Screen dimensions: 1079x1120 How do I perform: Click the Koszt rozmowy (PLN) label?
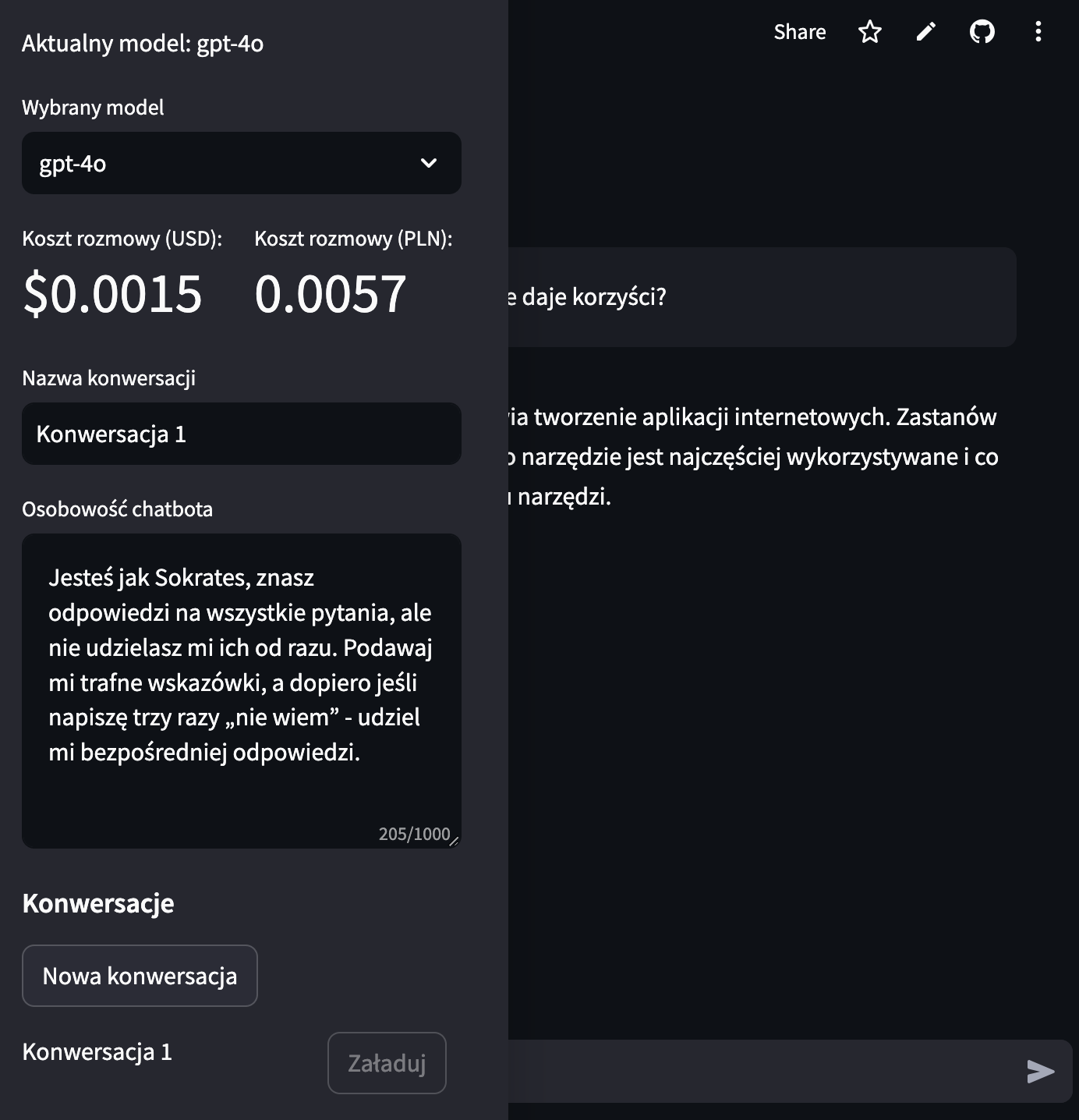click(354, 239)
